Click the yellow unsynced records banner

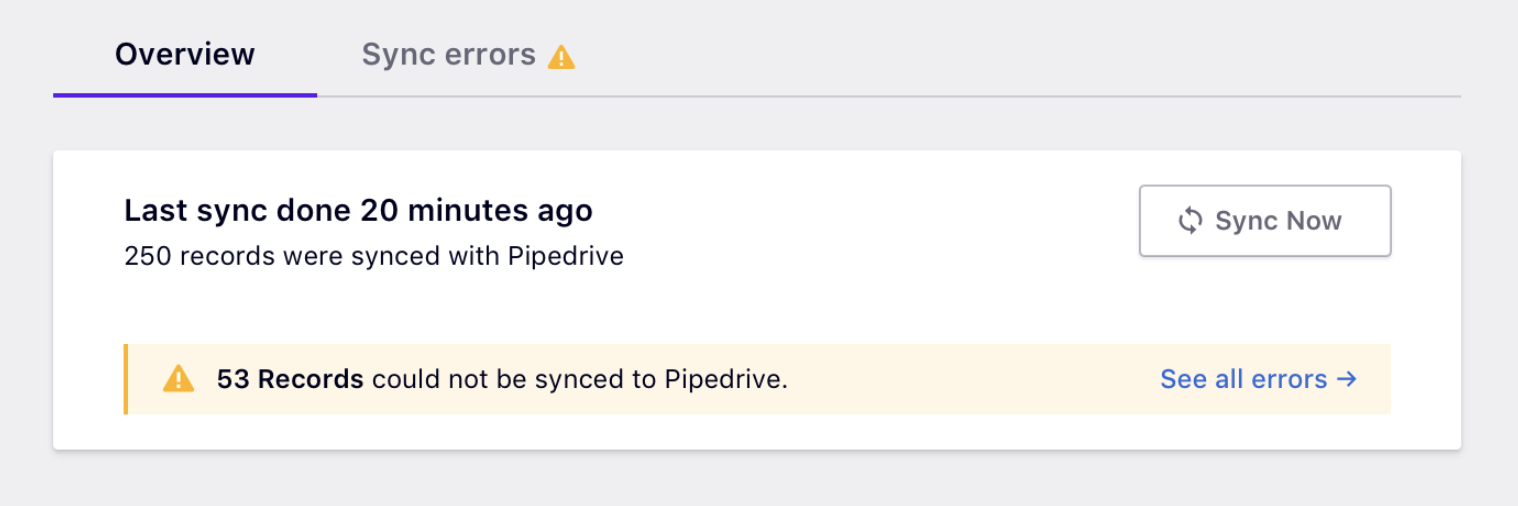pos(950,379)
